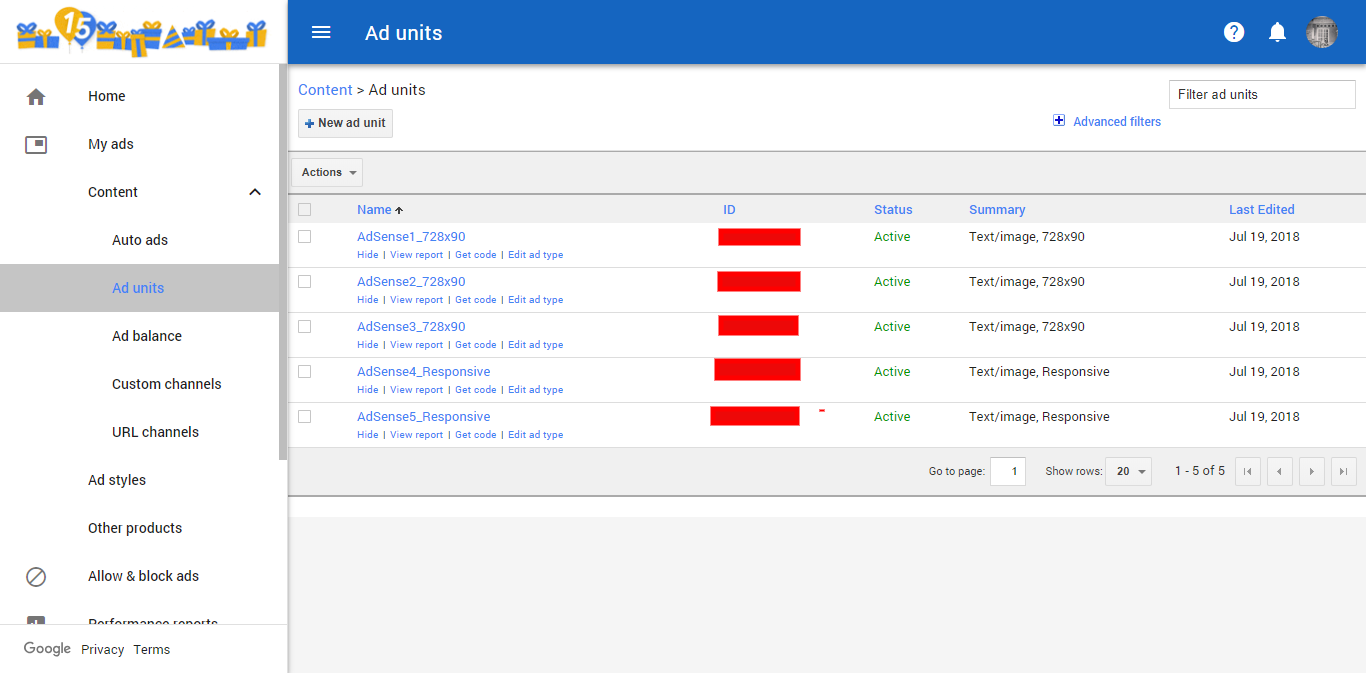Open Home in the sidebar
Image resolution: width=1366 pixels, height=673 pixels.
point(107,96)
